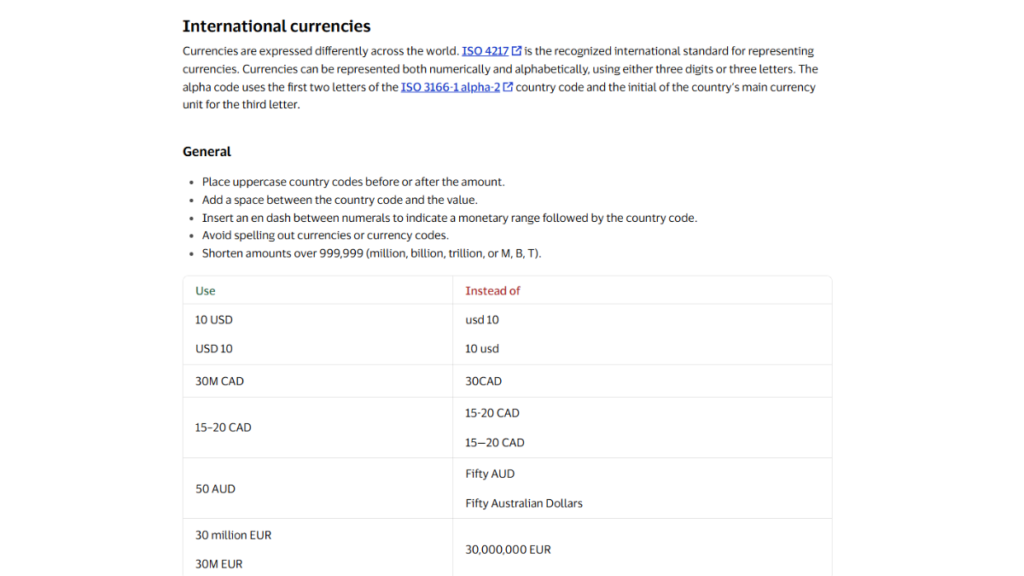Select the red Instead of column header
Viewport: 1024px width, 576px height.
point(492,291)
